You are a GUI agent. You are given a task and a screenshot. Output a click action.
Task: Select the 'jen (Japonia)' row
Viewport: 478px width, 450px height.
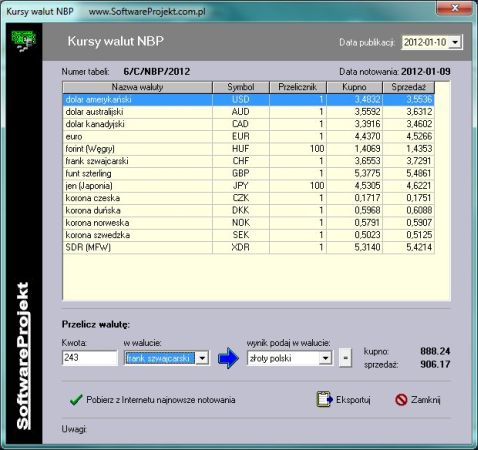pyautogui.click(x=248, y=186)
